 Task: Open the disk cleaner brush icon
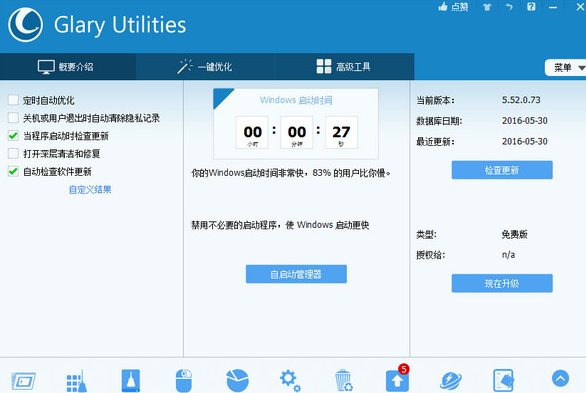coord(131,381)
